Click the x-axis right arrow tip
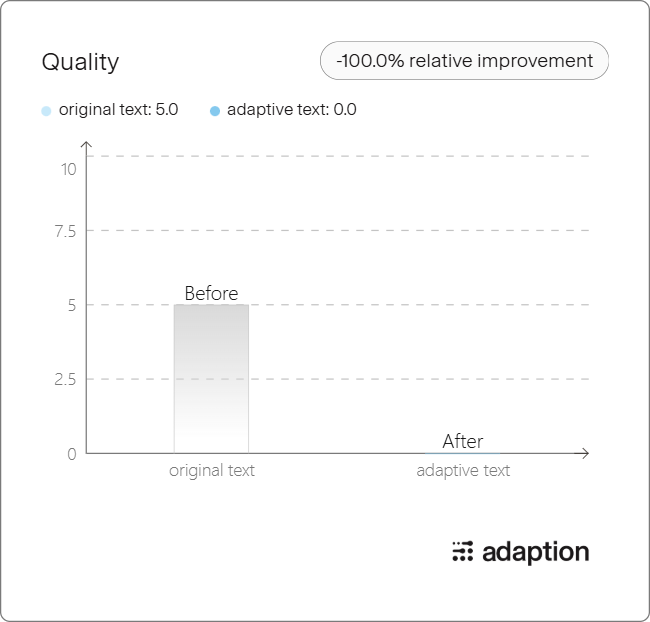Image resolution: width=650 pixels, height=622 pixels. pyautogui.click(x=585, y=453)
